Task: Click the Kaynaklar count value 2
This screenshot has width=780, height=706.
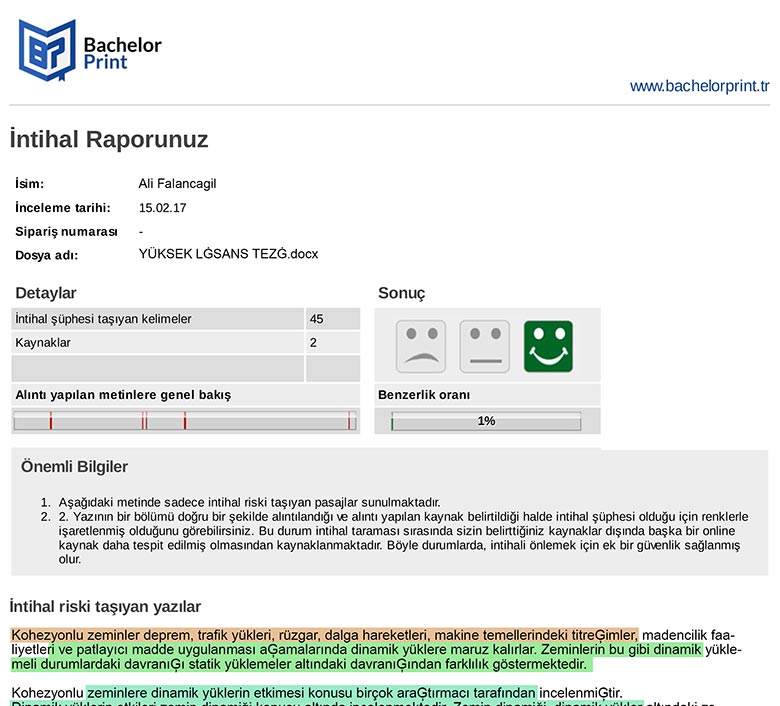Action: pyautogui.click(x=313, y=343)
